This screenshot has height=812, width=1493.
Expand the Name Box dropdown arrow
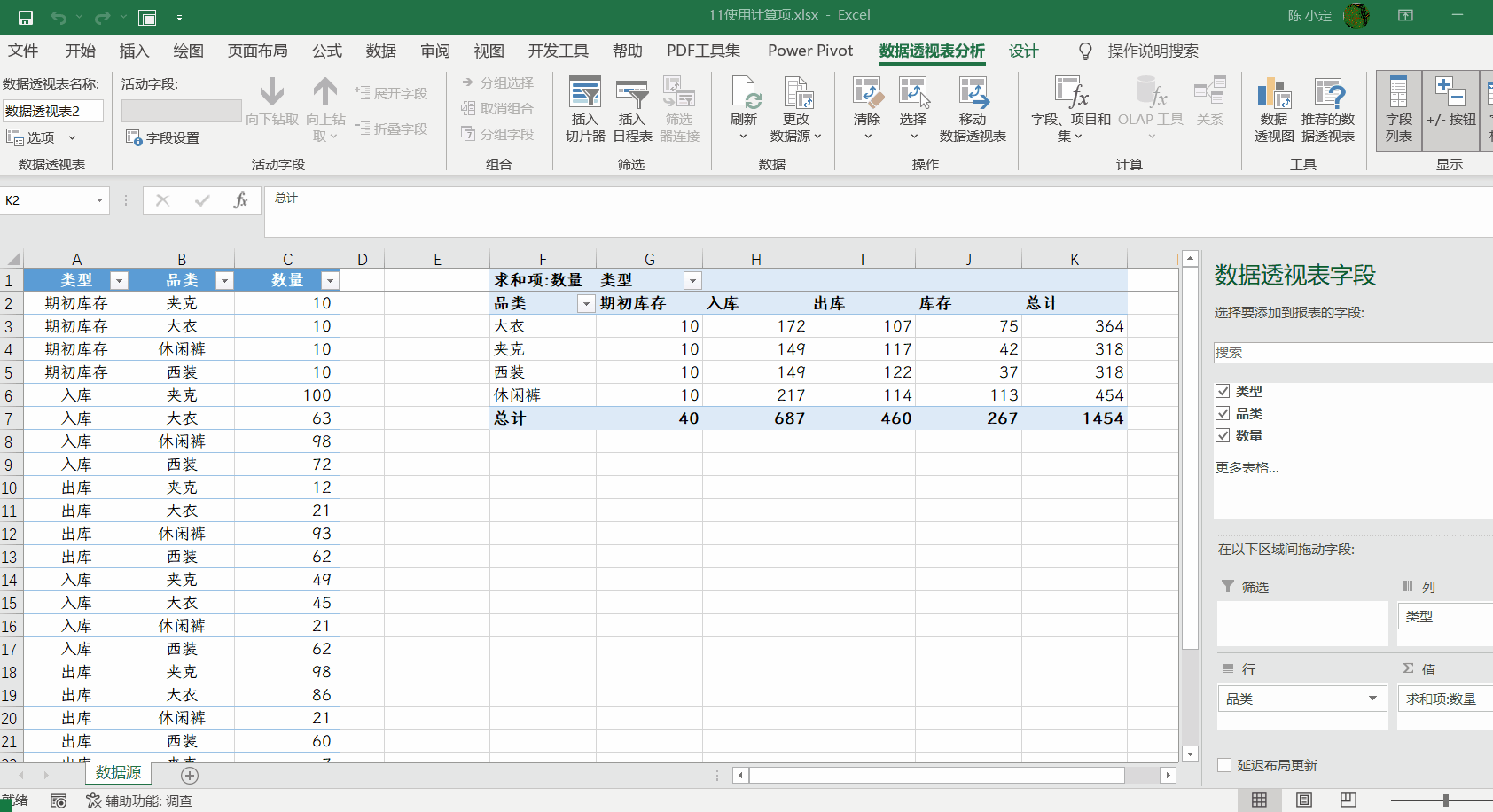99,200
